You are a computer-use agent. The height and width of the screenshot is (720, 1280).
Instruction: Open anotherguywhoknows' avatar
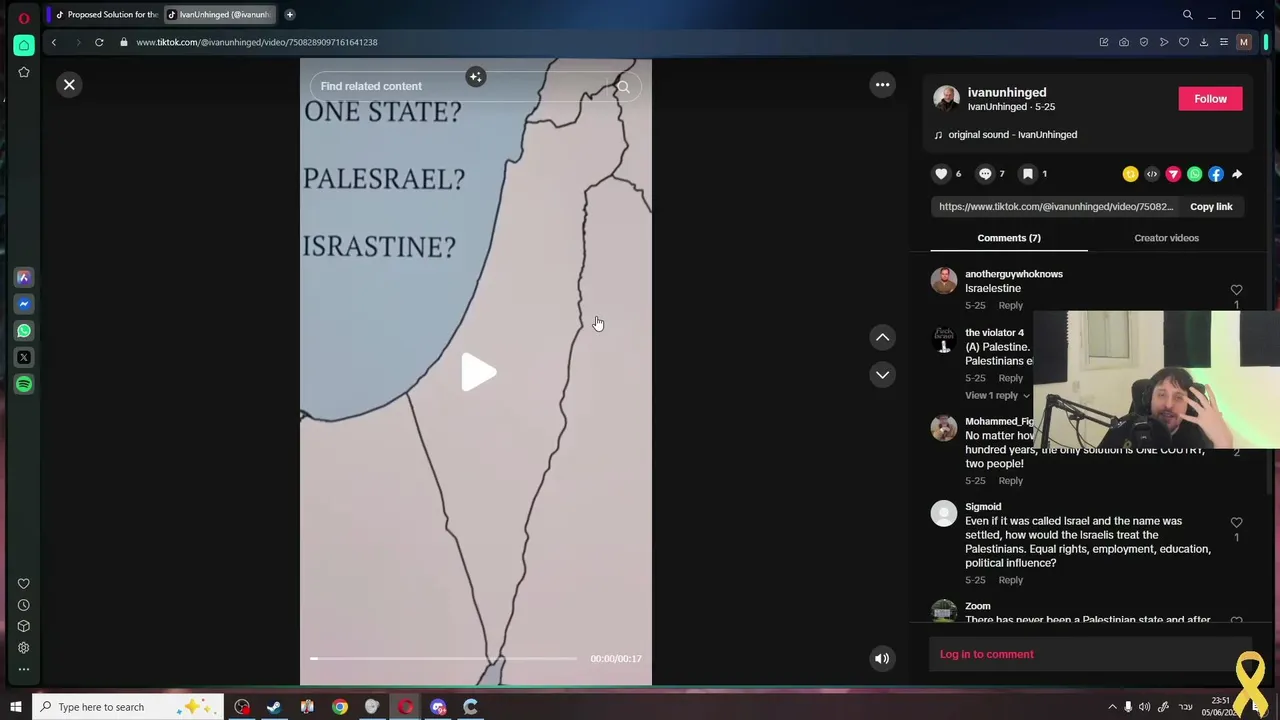click(x=944, y=281)
